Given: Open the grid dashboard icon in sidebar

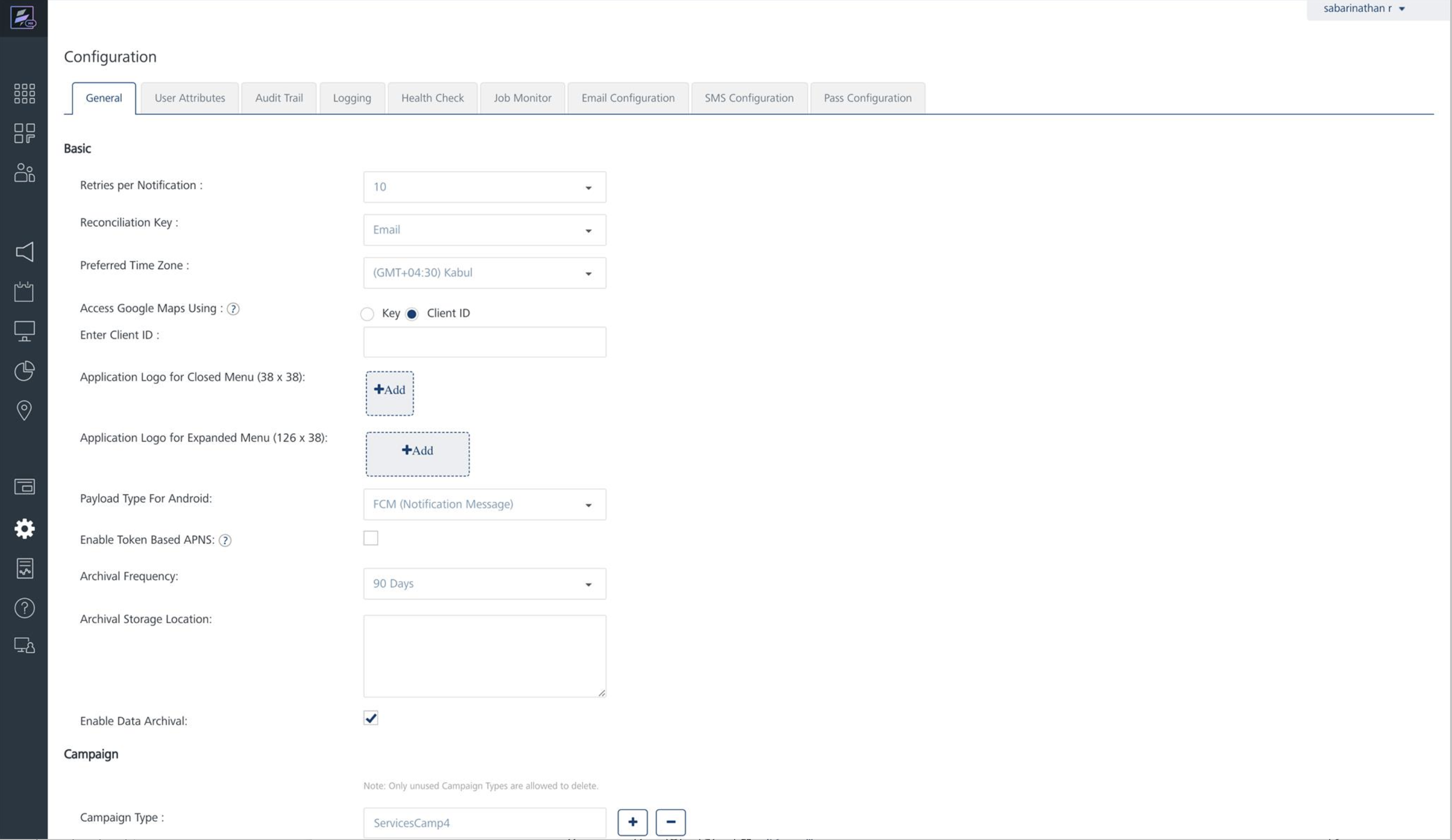Looking at the screenshot, I should (x=24, y=93).
